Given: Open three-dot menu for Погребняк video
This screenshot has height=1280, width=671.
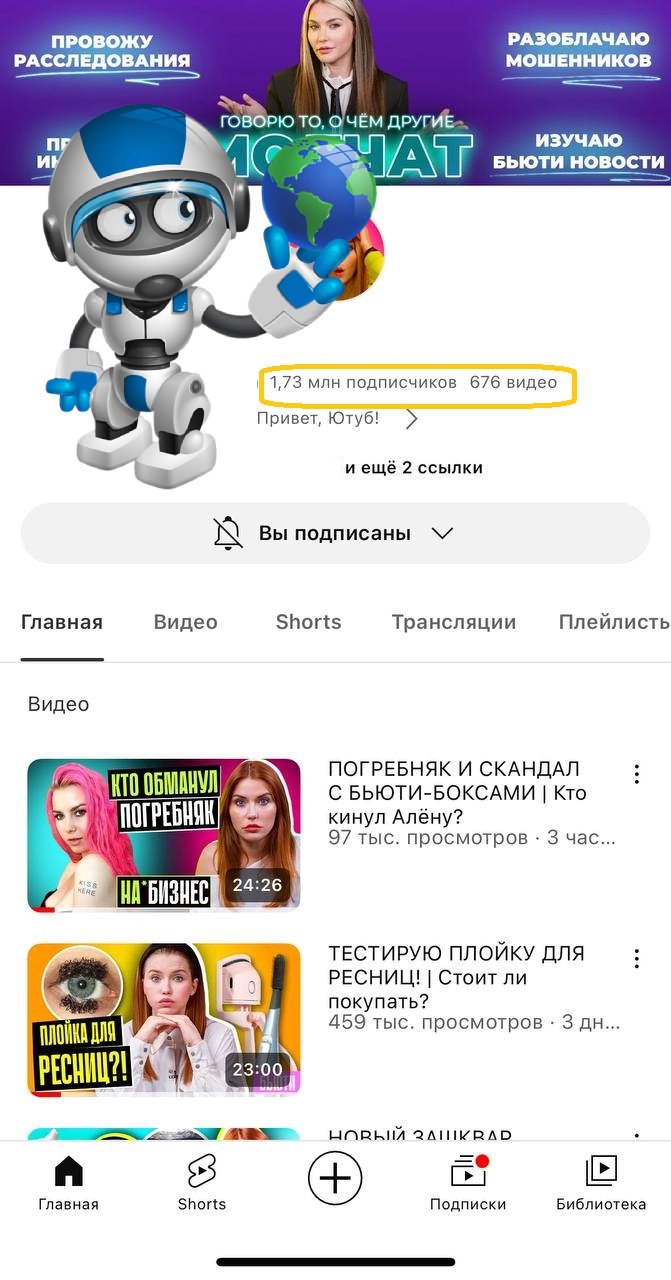Looking at the screenshot, I should (x=637, y=774).
